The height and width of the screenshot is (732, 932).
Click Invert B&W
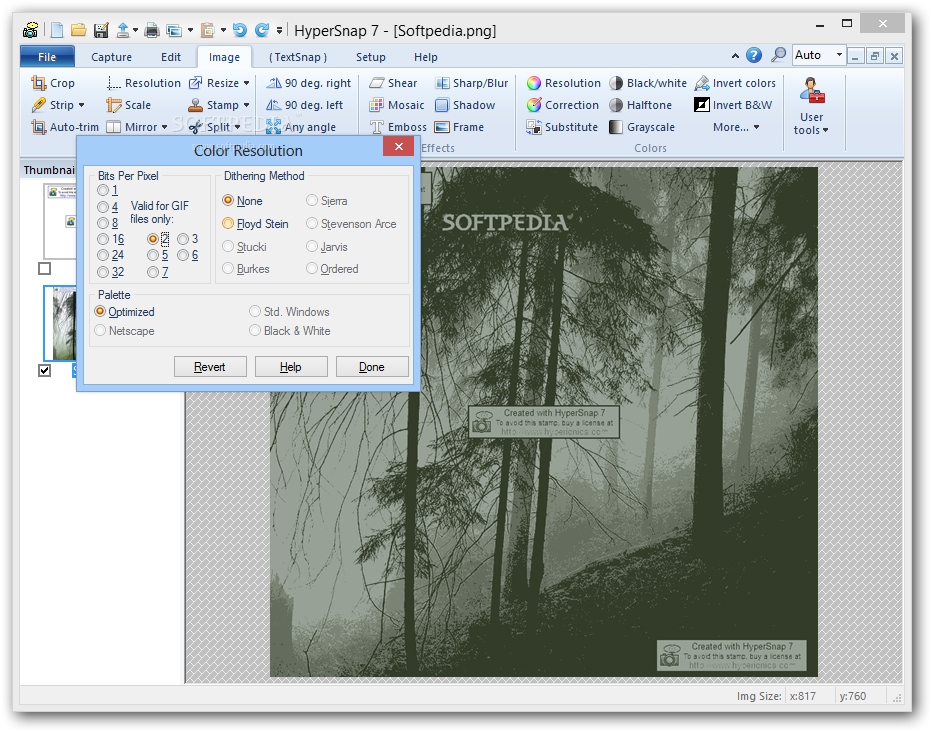733,105
